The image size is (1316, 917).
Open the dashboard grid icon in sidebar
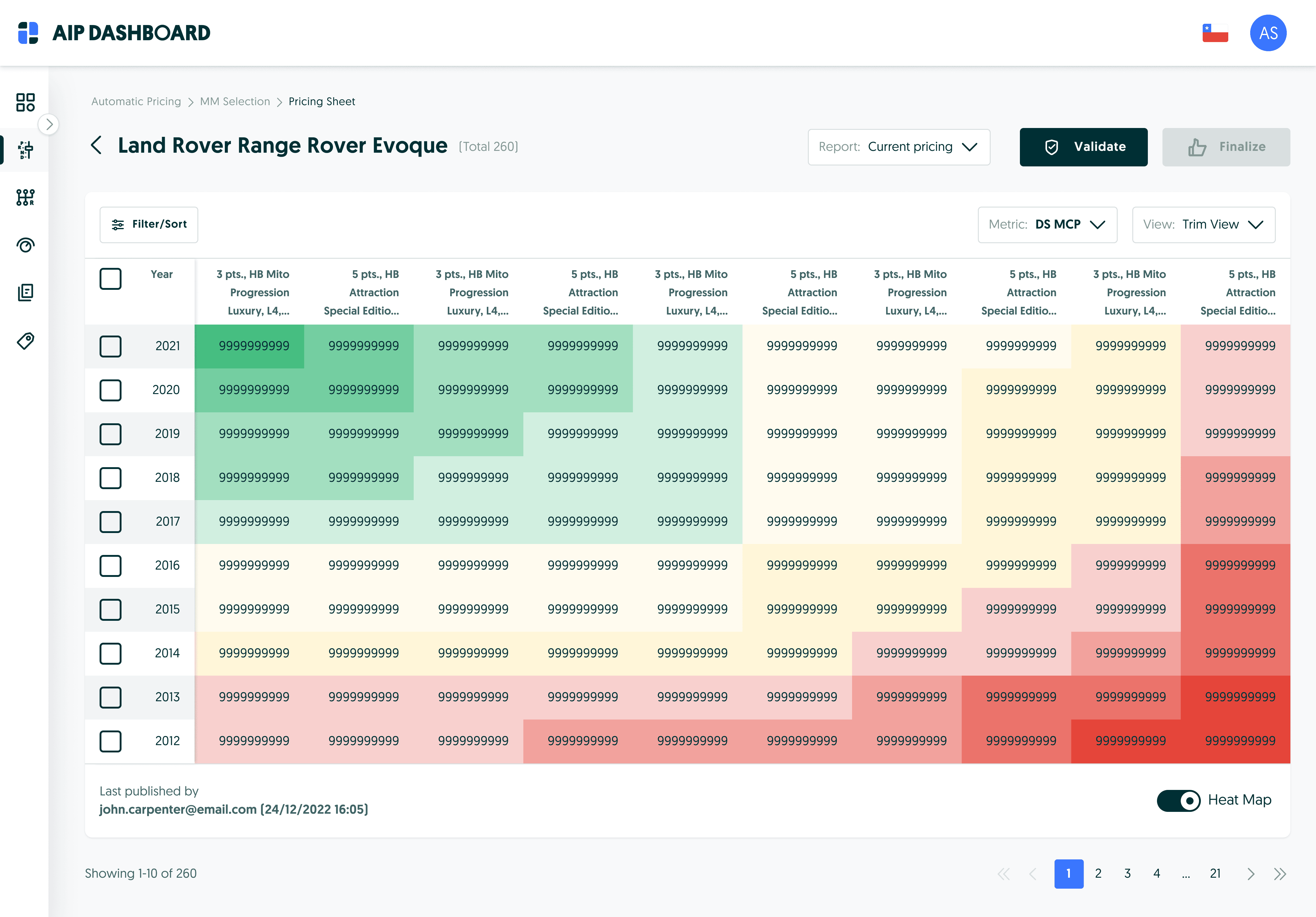point(25,103)
